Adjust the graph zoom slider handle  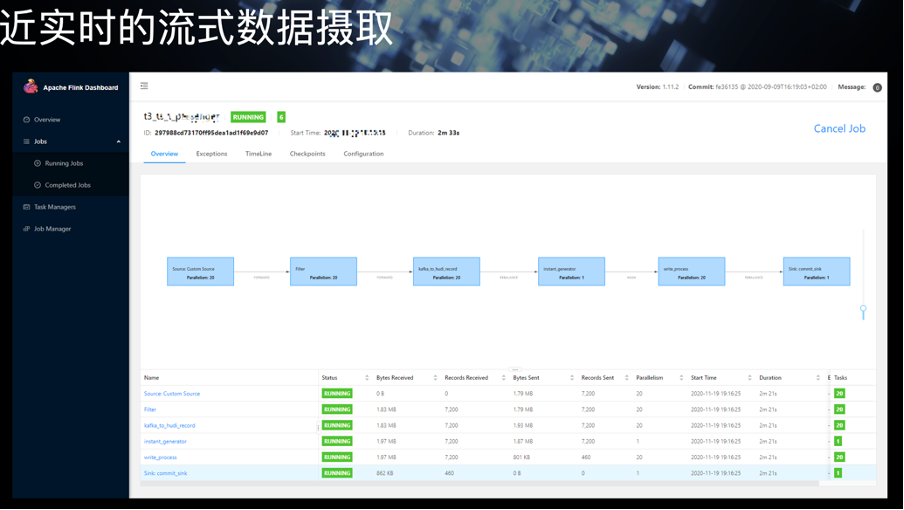point(863,309)
